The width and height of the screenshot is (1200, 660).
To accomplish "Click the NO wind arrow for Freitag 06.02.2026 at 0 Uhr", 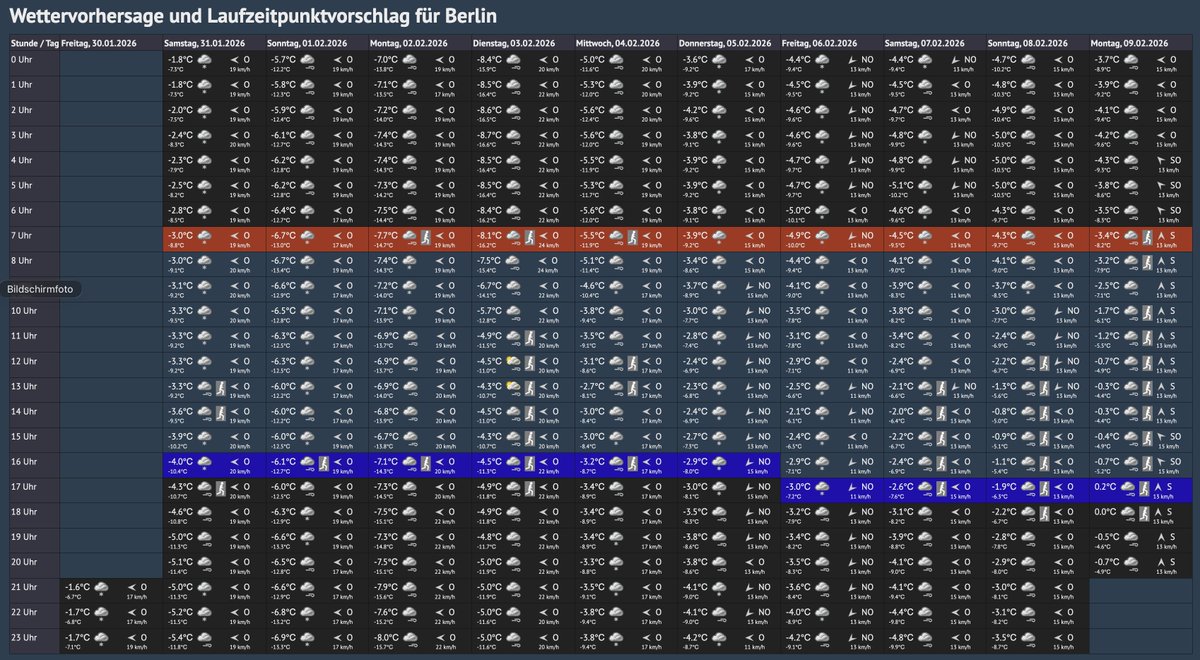I will click(x=853, y=60).
